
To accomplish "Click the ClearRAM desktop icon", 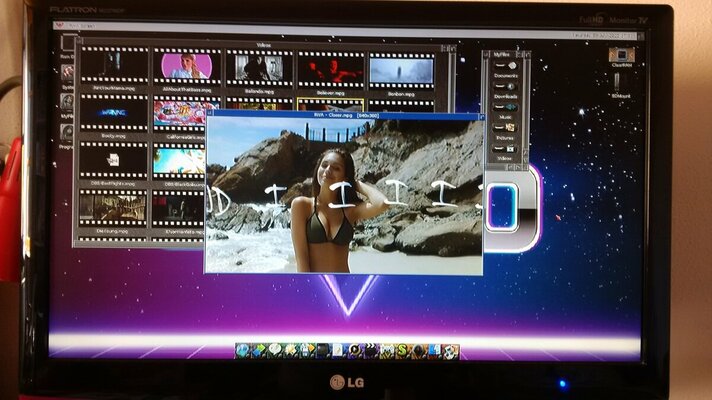I will 621,56.
